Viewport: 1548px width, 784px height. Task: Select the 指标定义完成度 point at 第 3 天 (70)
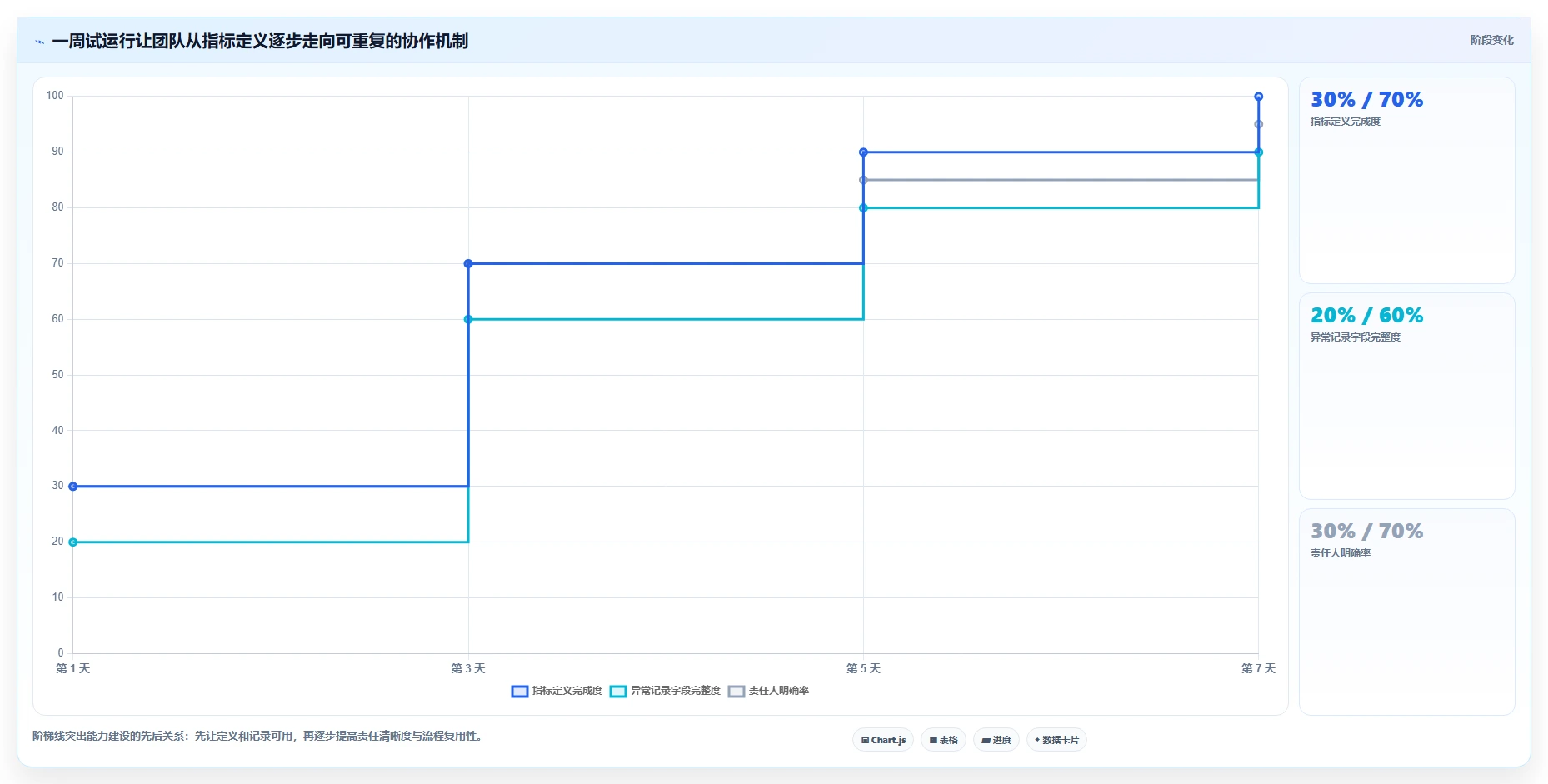(x=468, y=264)
